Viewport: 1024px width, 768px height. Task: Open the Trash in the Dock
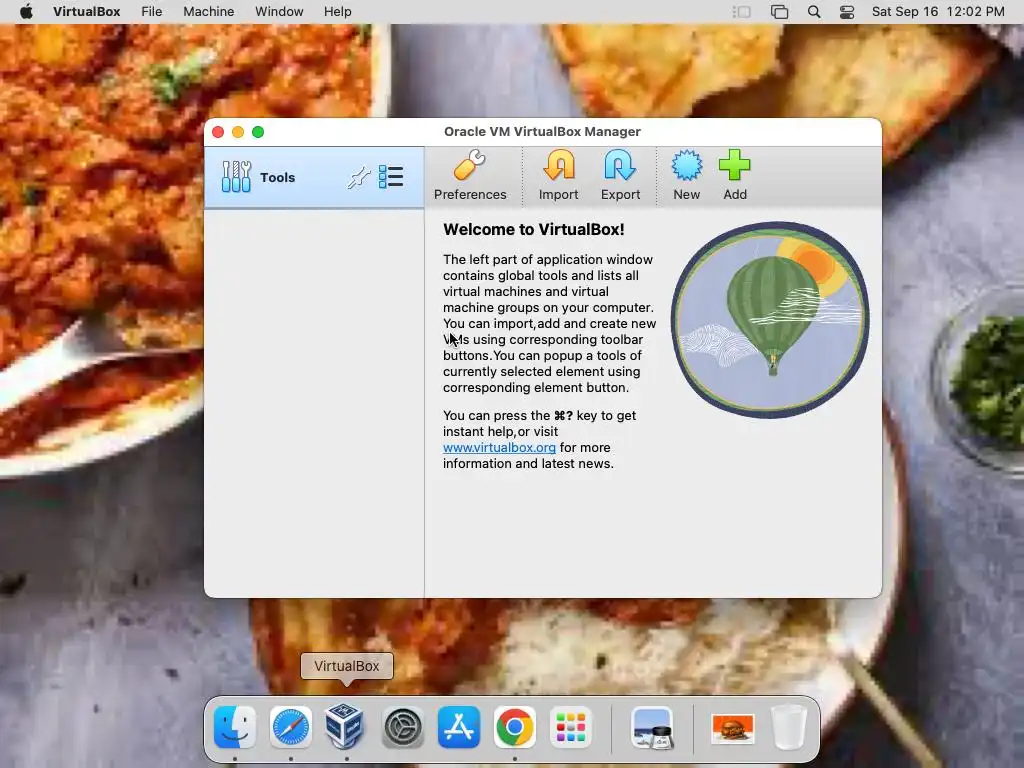point(789,727)
